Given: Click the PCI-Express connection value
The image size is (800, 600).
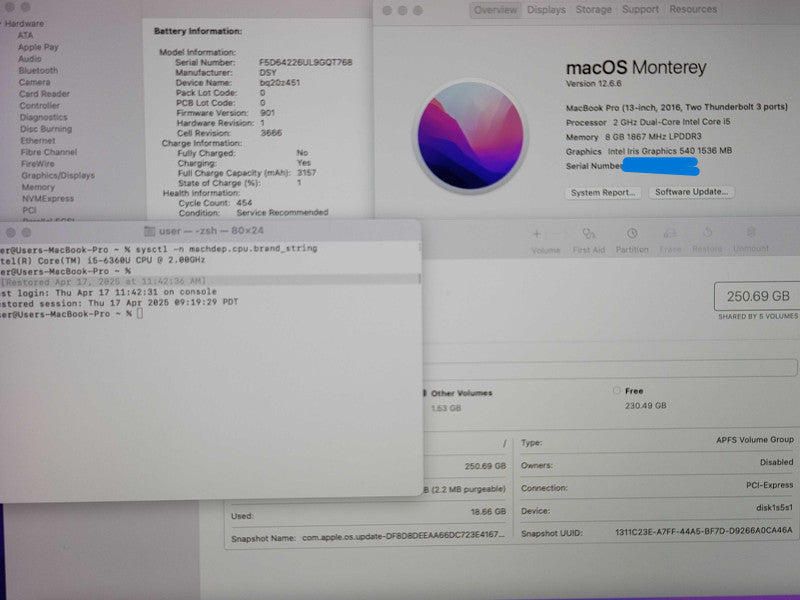Looking at the screenshot, I should [x=769, y=485].
